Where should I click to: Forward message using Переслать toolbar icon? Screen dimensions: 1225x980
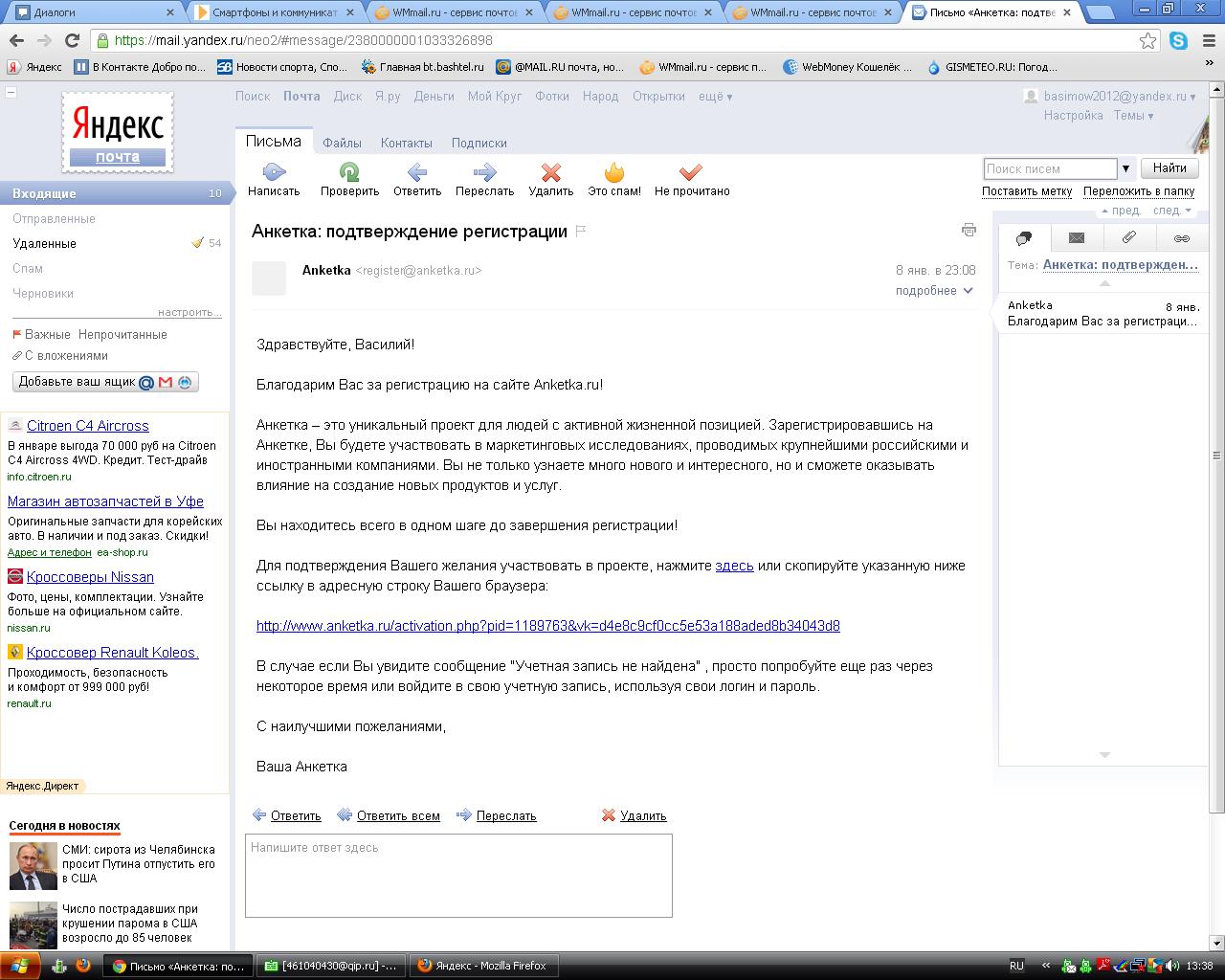click(484, 172)
